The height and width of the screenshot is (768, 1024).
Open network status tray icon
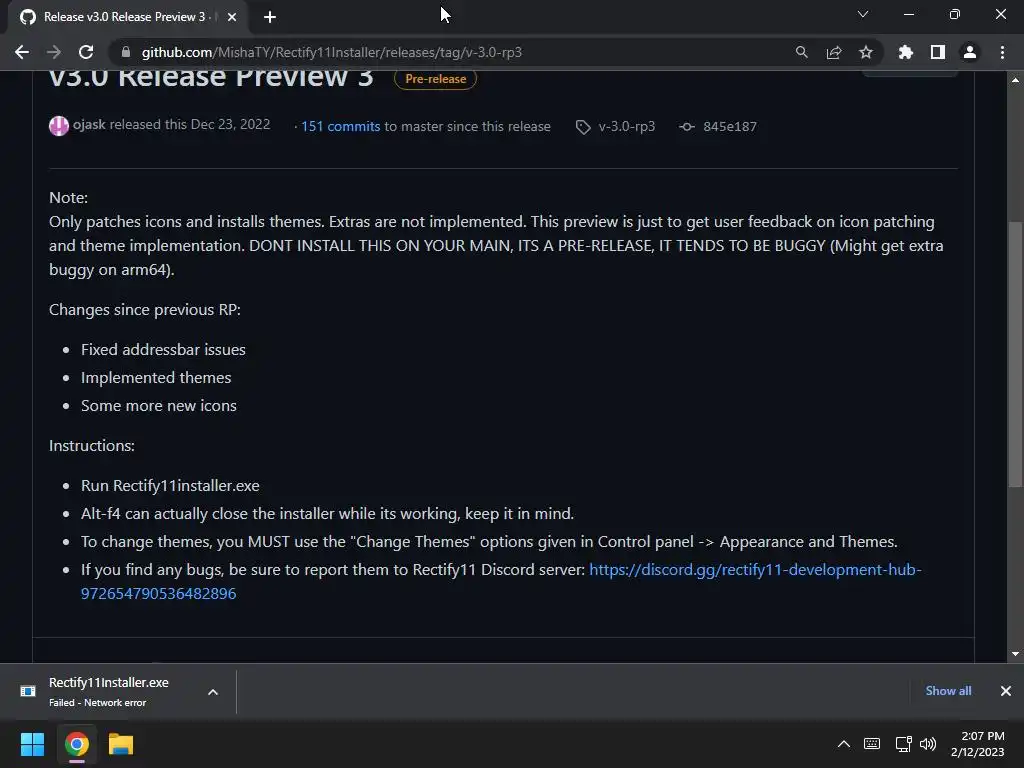[903, 743]
